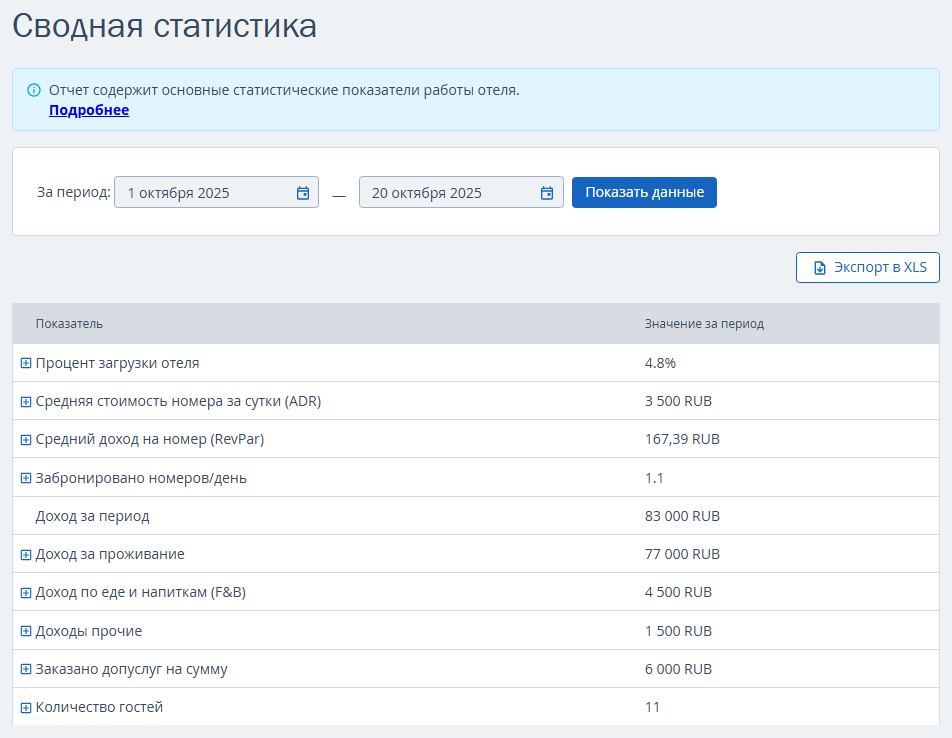Click the Значение за период column header

tap(704, 324)
